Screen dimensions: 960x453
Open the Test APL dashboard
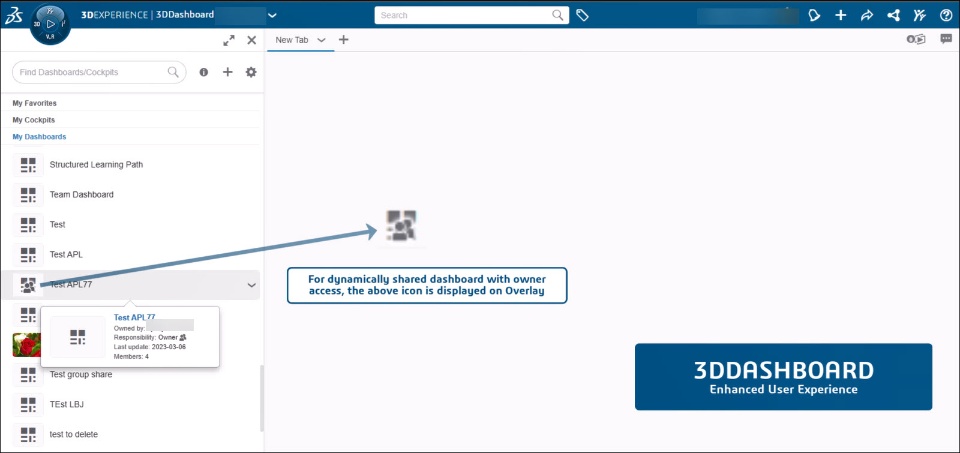66,255
